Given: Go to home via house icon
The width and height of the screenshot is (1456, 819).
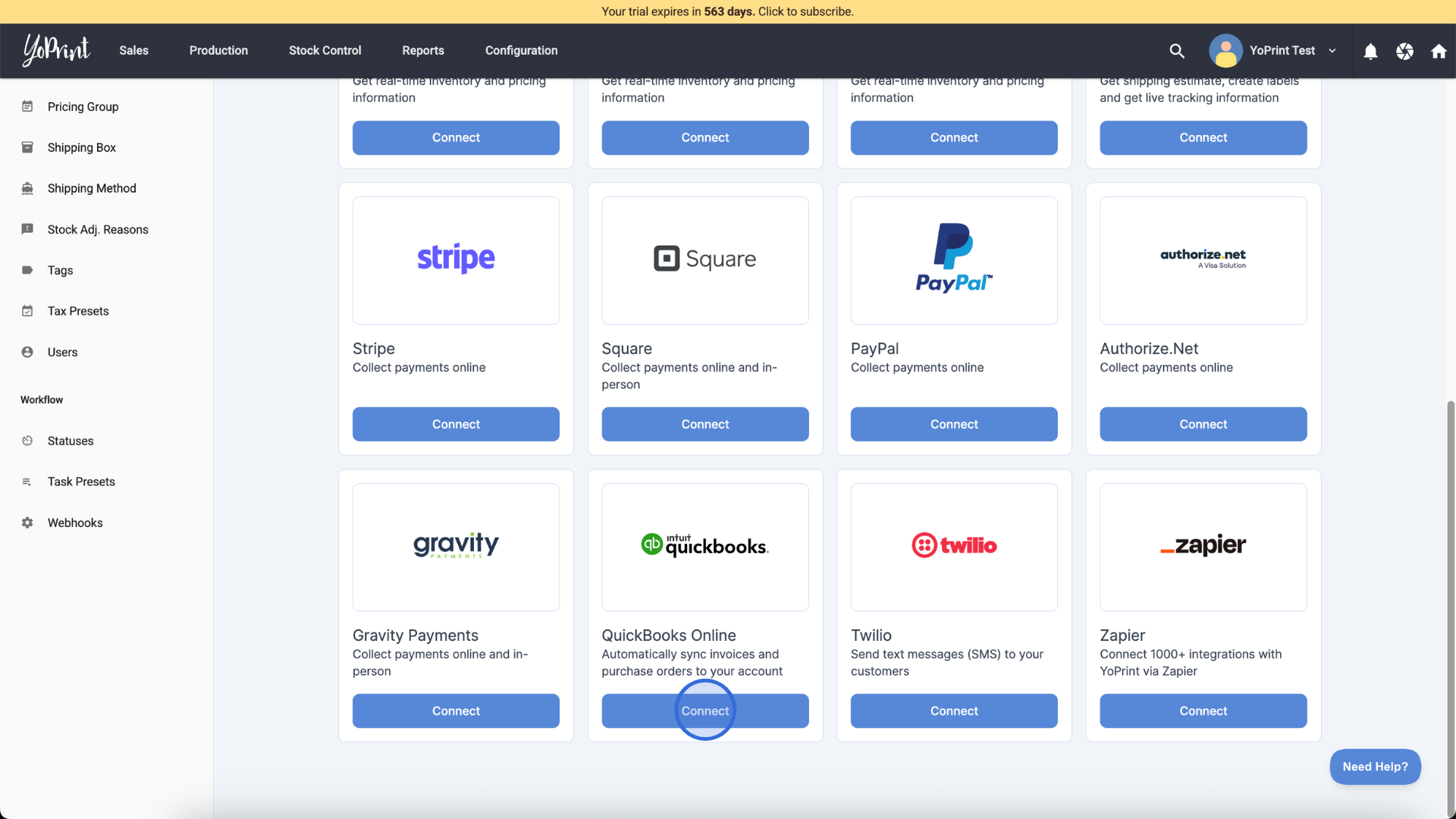Looking at the screenshot, I should pyautogui.click(x=1439, y=51).
